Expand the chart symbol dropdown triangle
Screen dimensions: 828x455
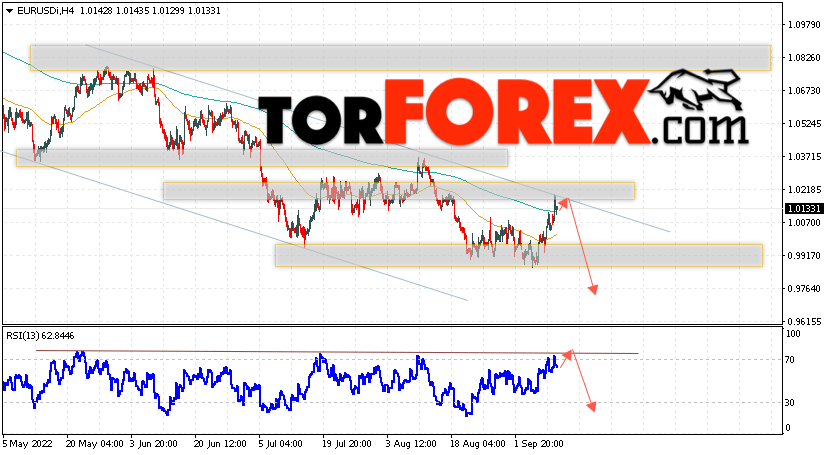point(10,11)
